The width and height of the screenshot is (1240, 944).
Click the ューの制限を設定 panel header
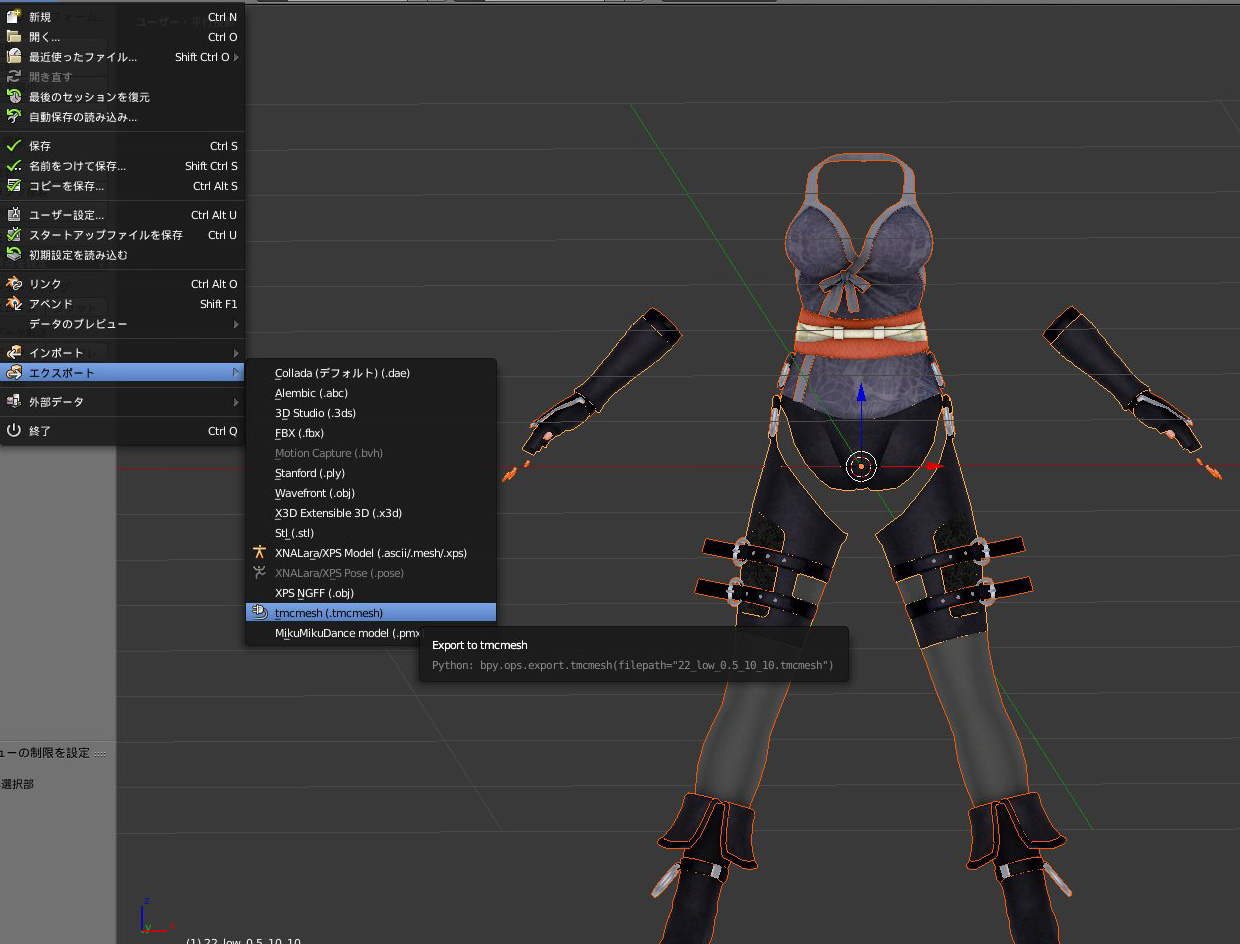[54, 753]
